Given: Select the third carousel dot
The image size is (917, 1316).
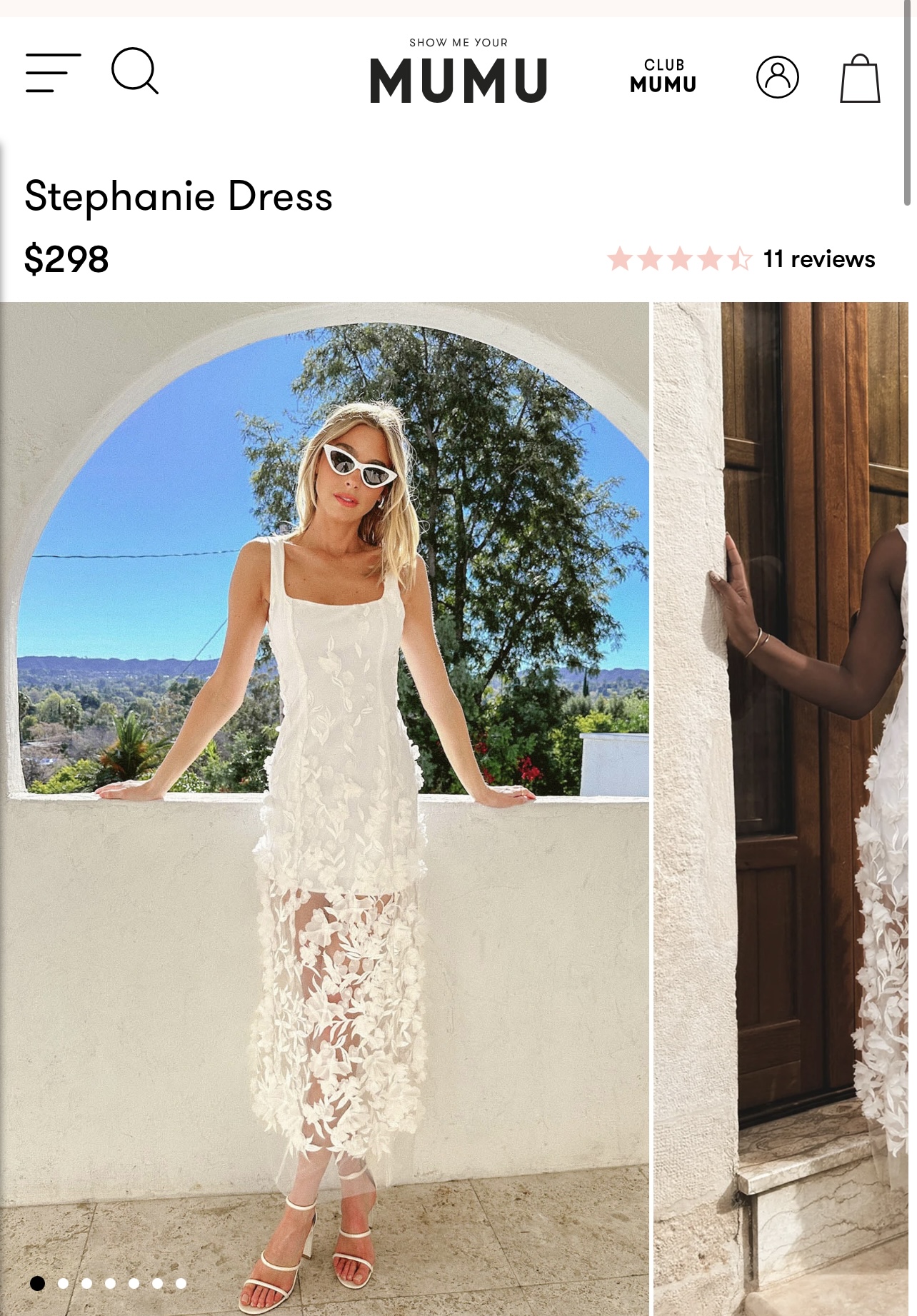Looking at the screenshot, I should click(x=86, y=1283).
